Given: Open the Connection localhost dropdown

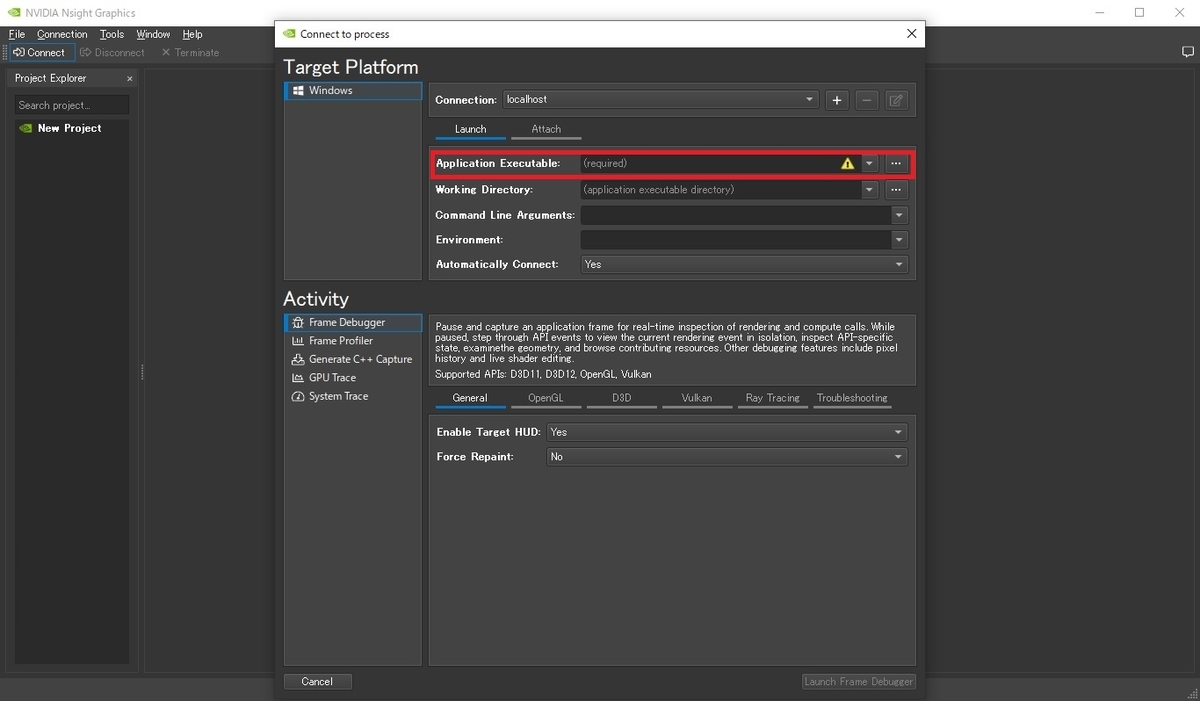Looking at the screenshot, I should coord(661,100).
